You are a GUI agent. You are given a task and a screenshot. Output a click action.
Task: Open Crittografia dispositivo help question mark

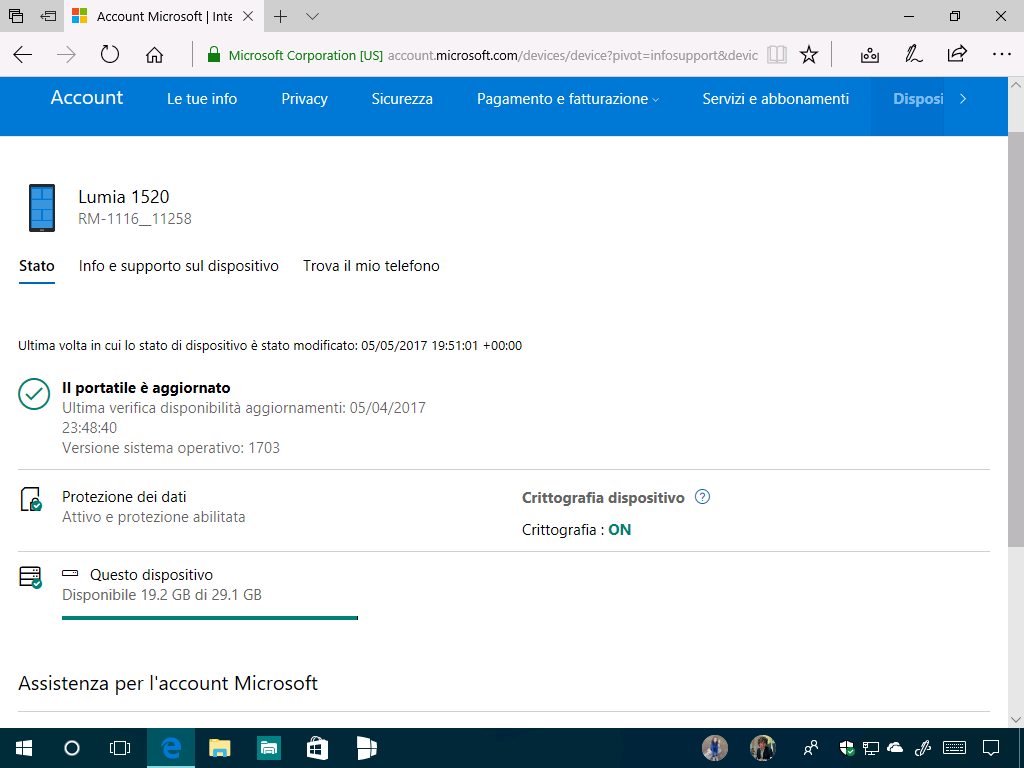[702, 497]
